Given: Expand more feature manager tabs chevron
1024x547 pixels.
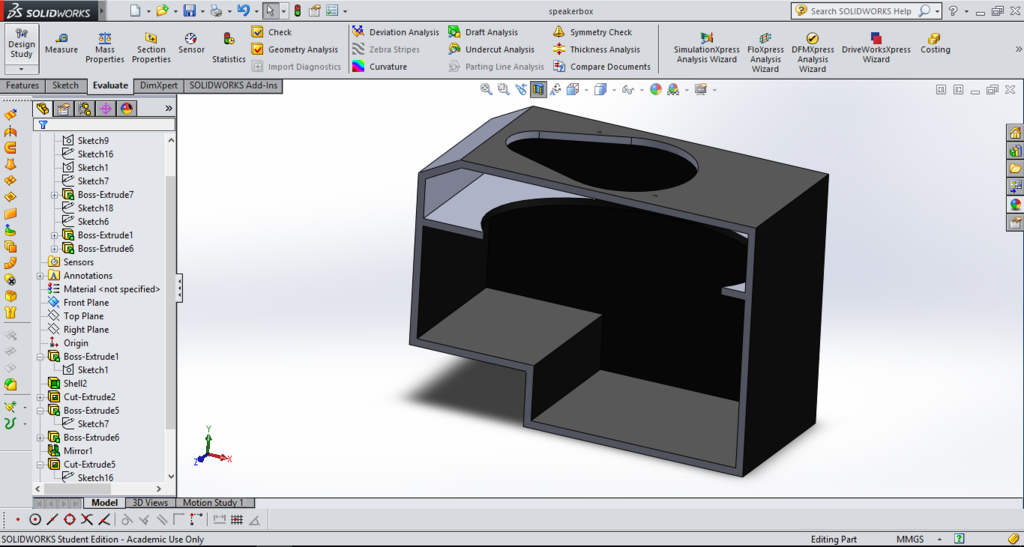Looking at the screenshot, I should tap(168, 108).
